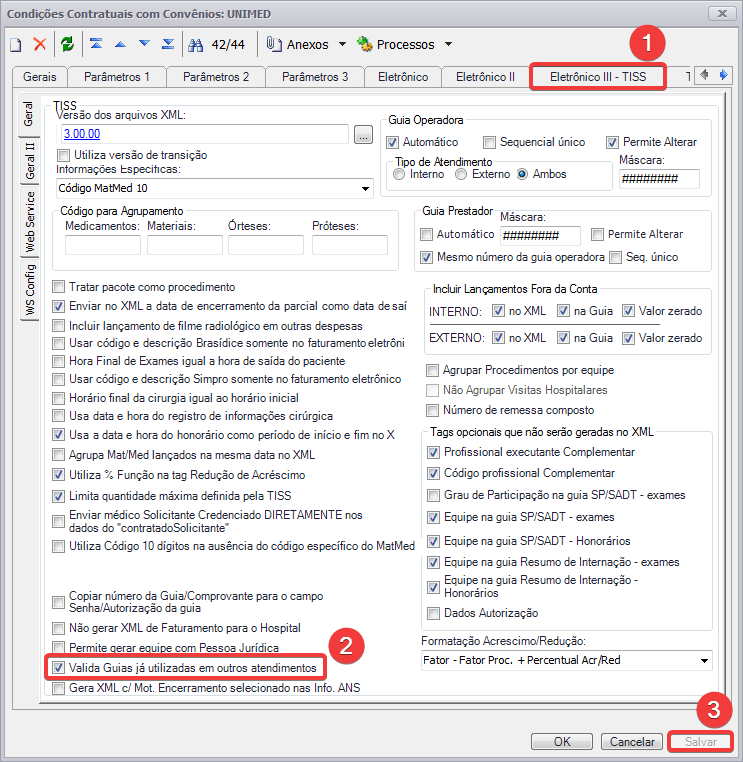Toggle Guia Operadora Automático checkbox
The height and width of the screenshot is (762, 743).
392,142
